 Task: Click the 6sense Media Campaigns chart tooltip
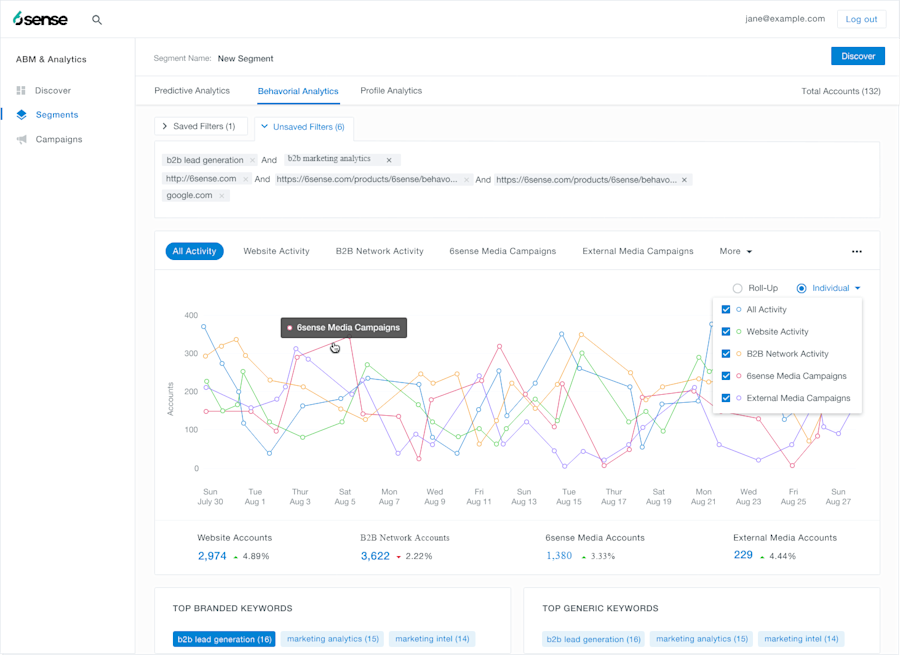344,328
